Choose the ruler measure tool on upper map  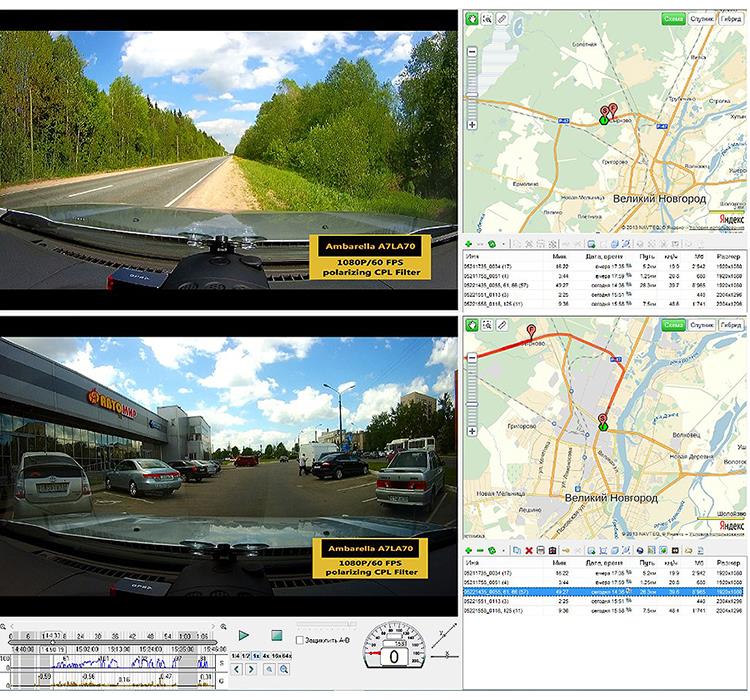point(501,19)
